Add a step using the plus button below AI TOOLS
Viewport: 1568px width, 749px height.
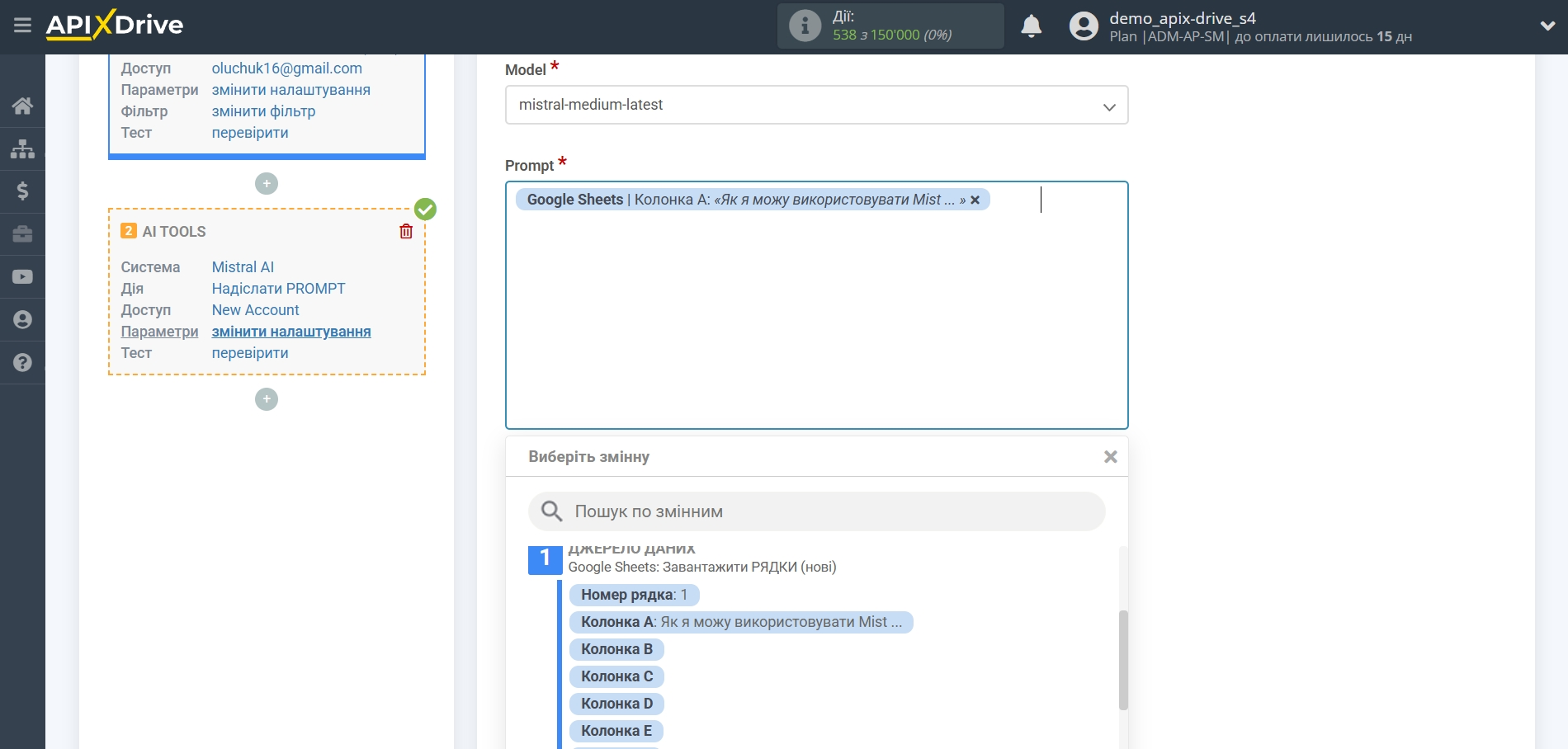click(266, 399)
